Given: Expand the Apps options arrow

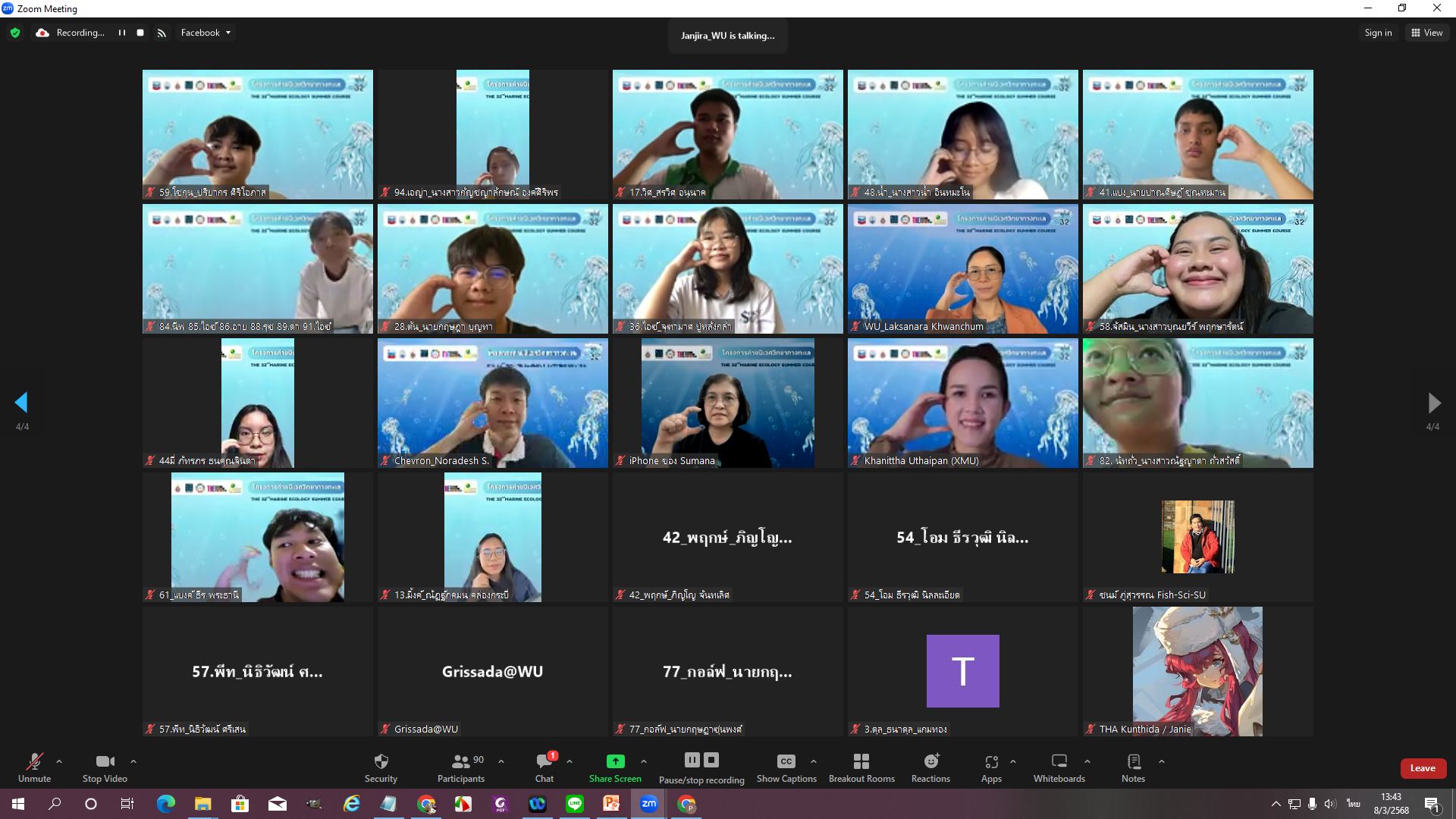Looking at the screenshot, I should [x=1013, y=761].
